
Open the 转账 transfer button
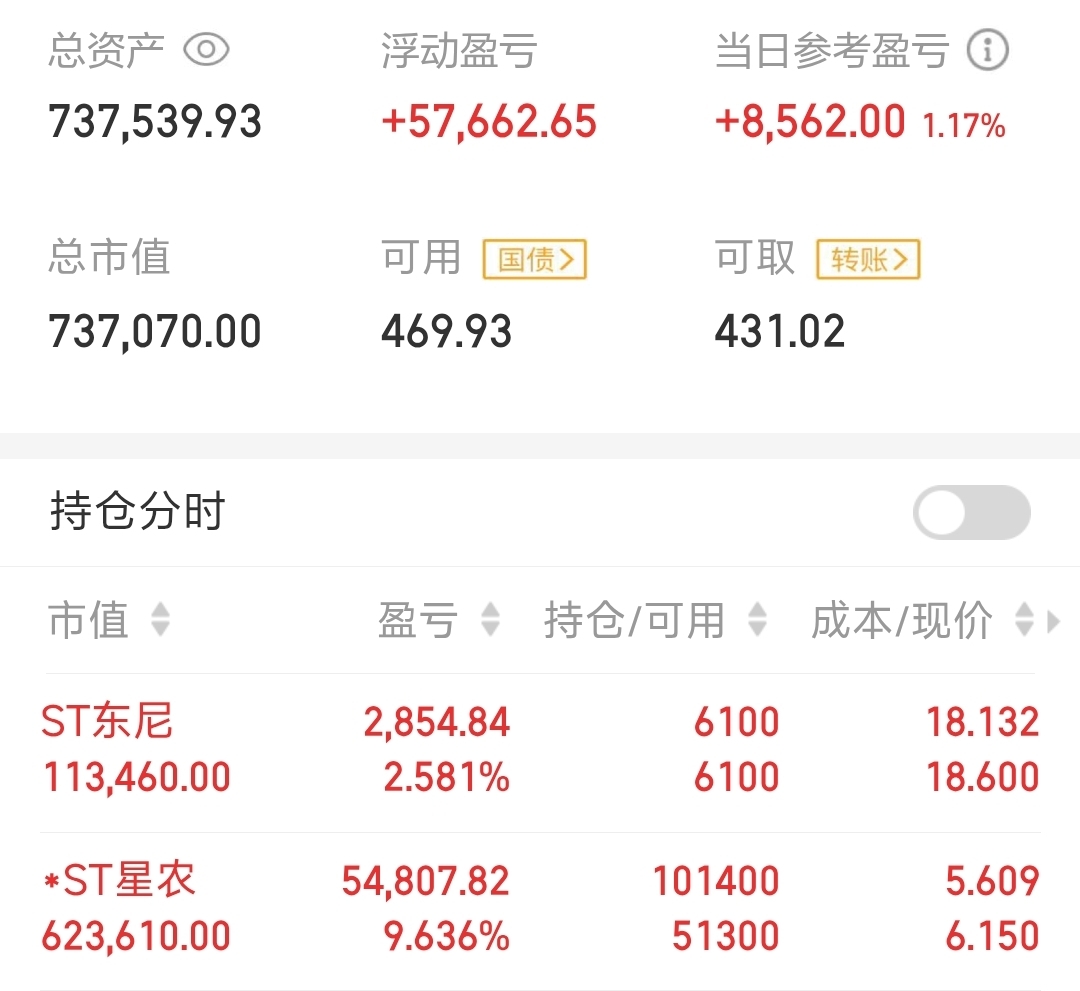coord(869,260)
